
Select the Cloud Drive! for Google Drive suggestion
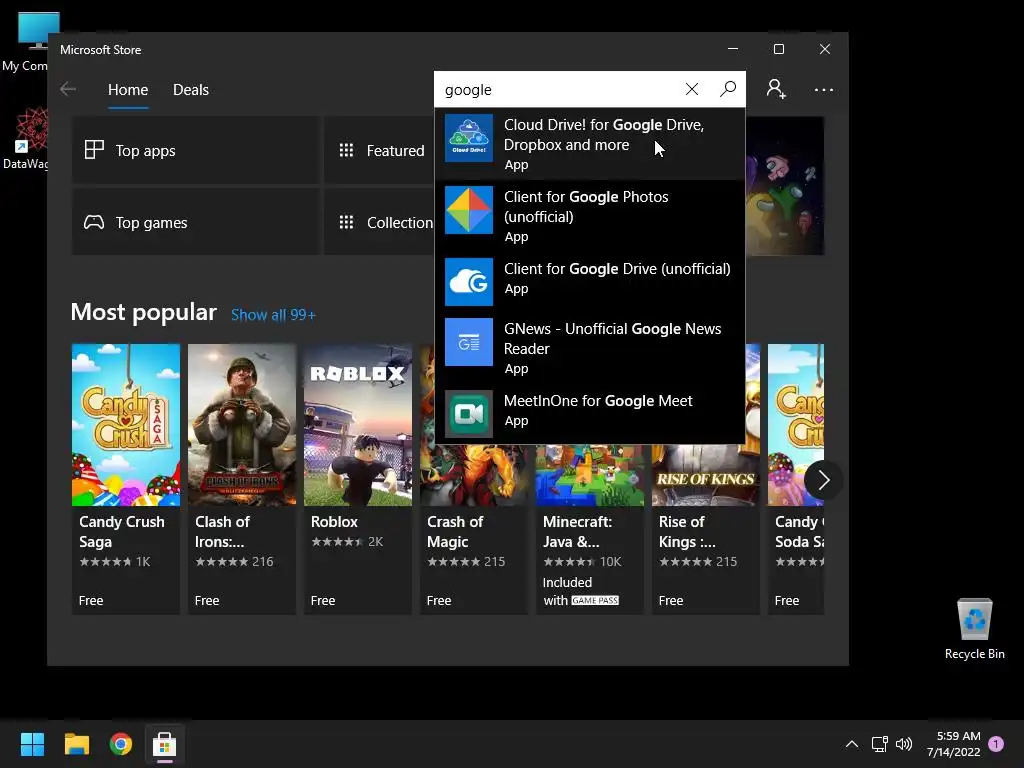click(590, 144)
